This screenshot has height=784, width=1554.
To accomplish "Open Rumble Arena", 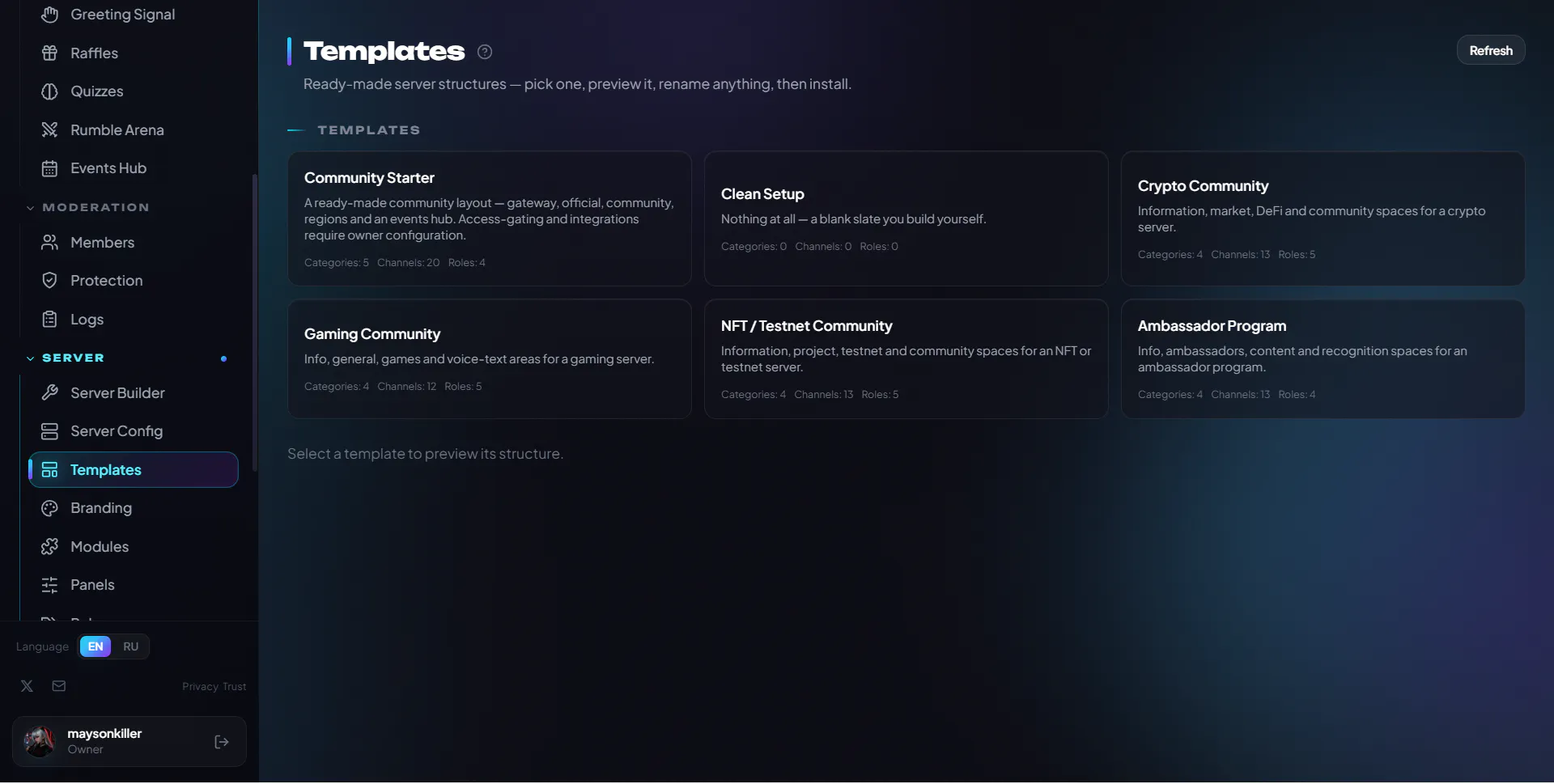I will click(x=134, y=130).
